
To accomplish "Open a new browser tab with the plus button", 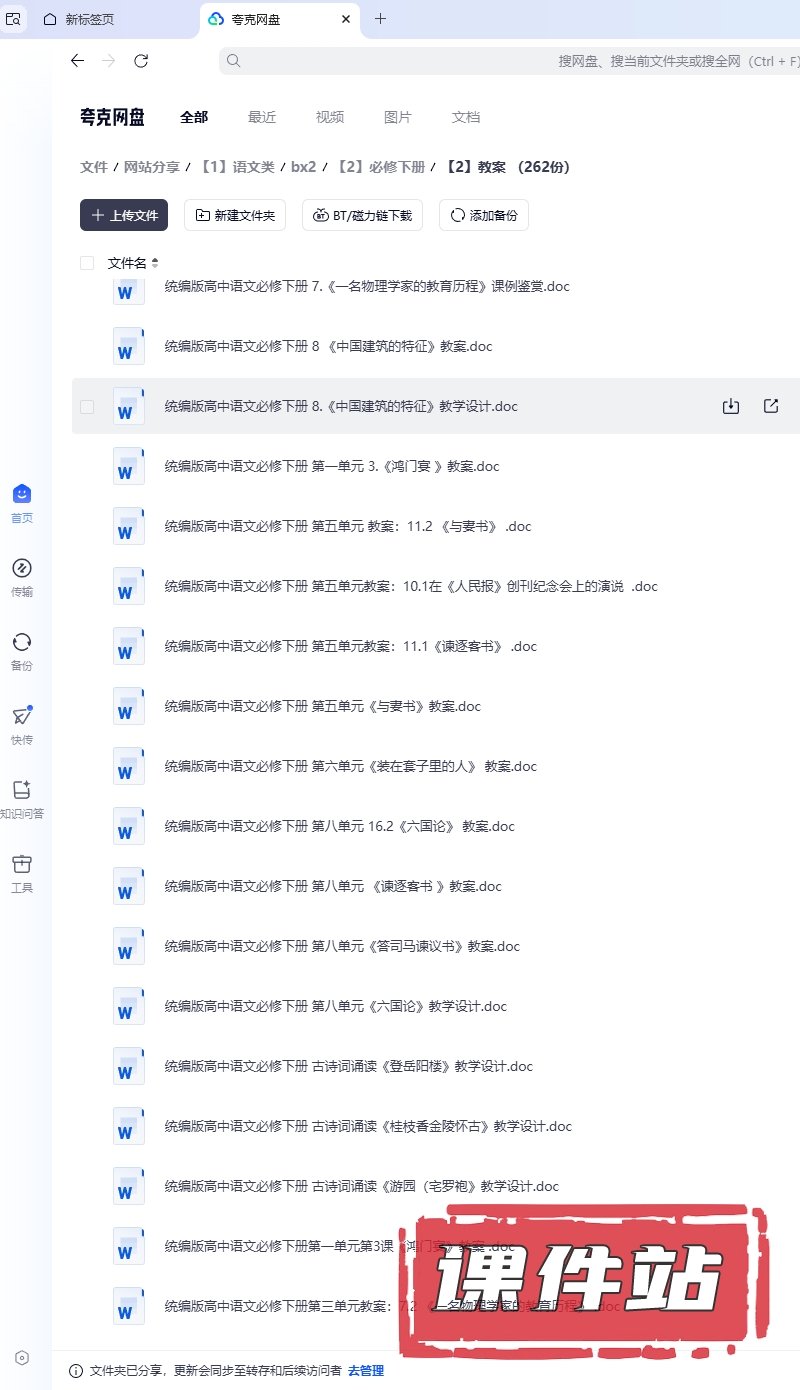I will (380, 19).
